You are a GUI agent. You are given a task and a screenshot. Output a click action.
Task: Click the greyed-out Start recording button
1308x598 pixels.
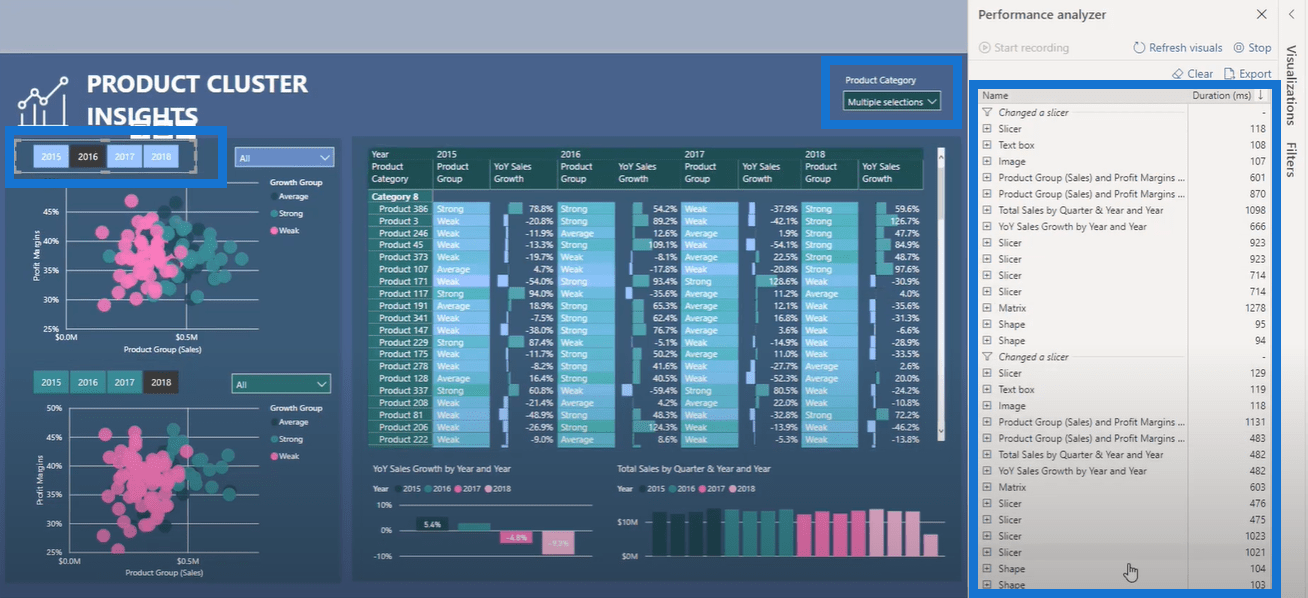click(x=1024, y=47)
